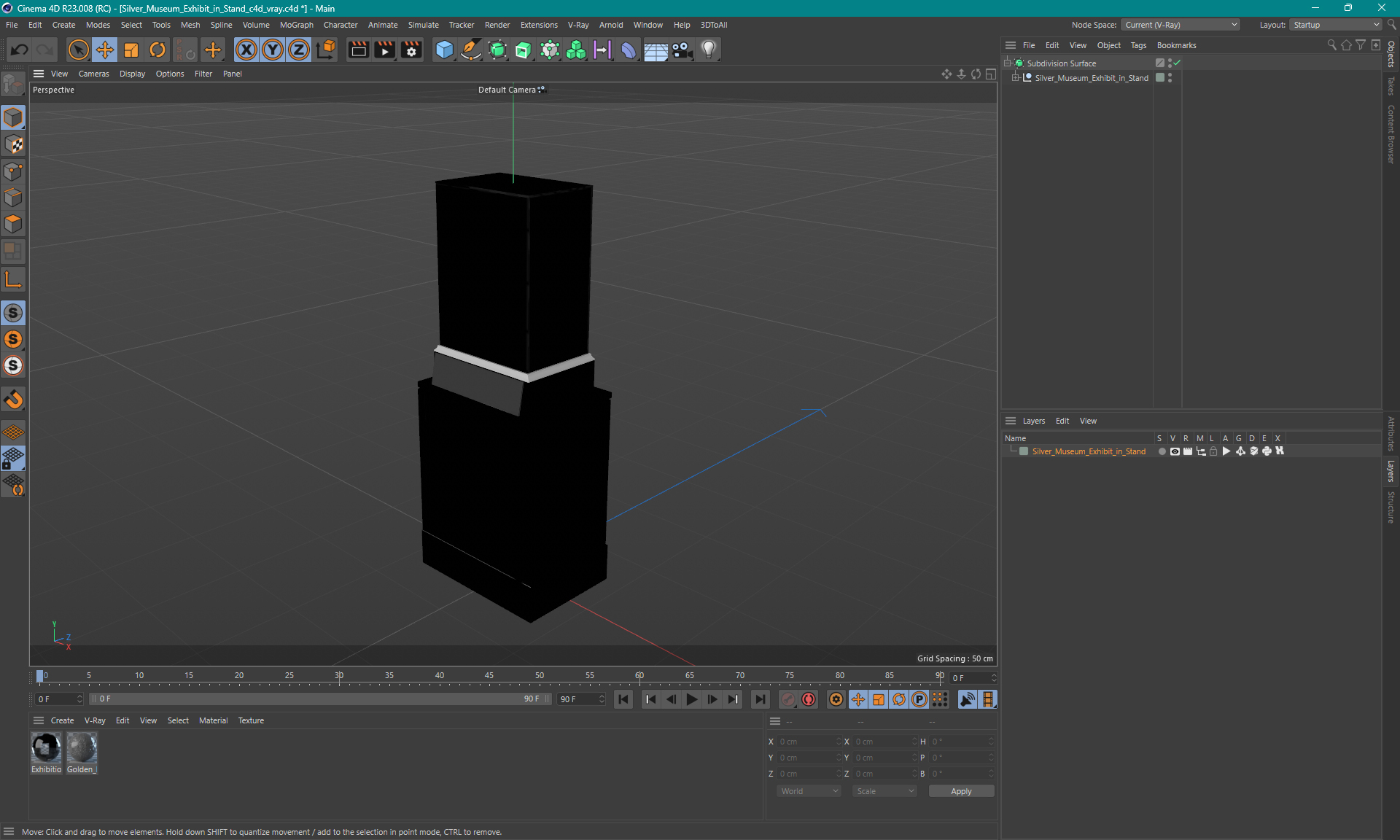The width and height of the screenshot is (1400, 840).
Task: Select Make Editable icon in left toolbar
Action: pos(13,85)
